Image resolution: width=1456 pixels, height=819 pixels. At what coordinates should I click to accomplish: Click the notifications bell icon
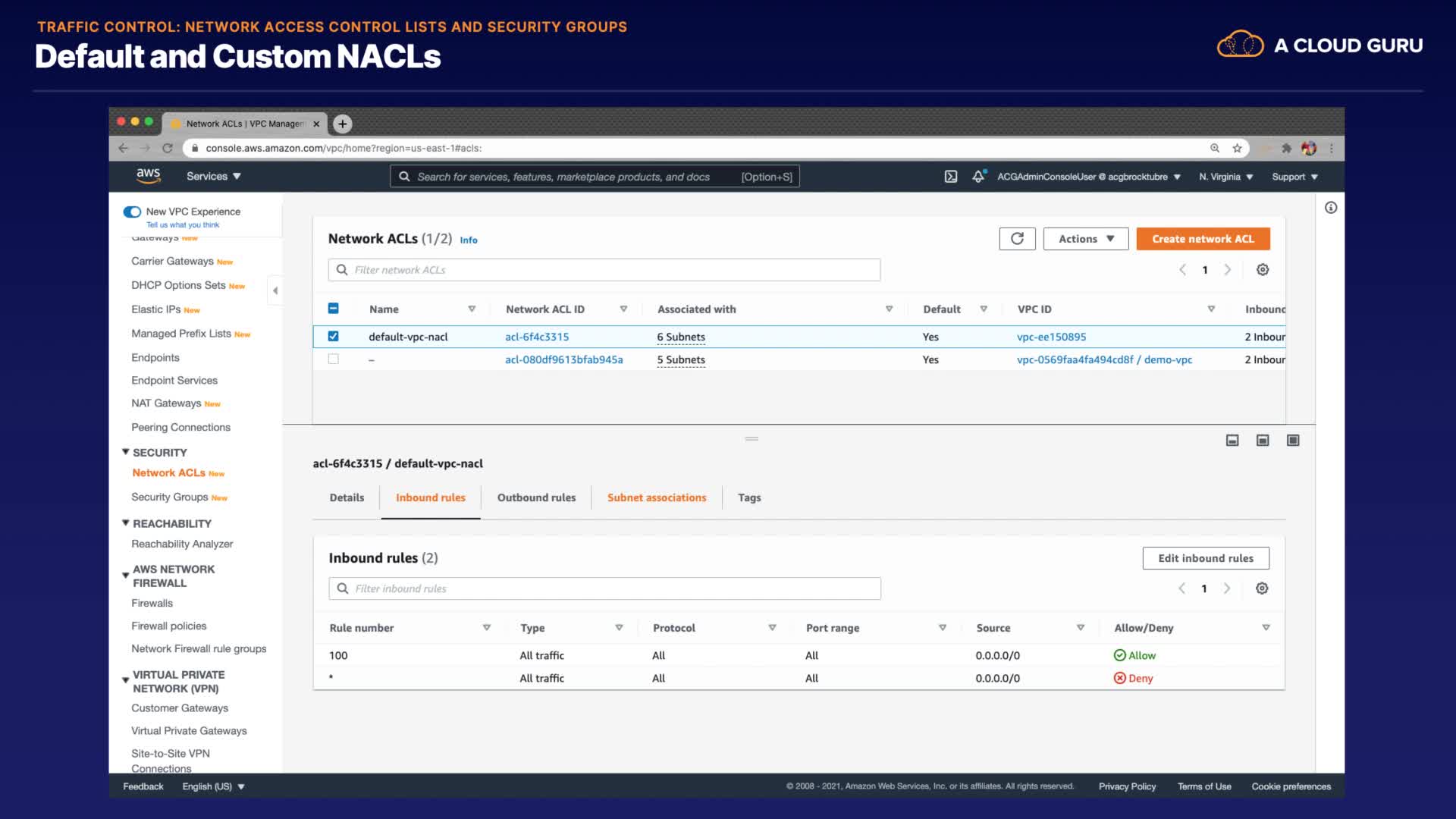click(978, 177)
